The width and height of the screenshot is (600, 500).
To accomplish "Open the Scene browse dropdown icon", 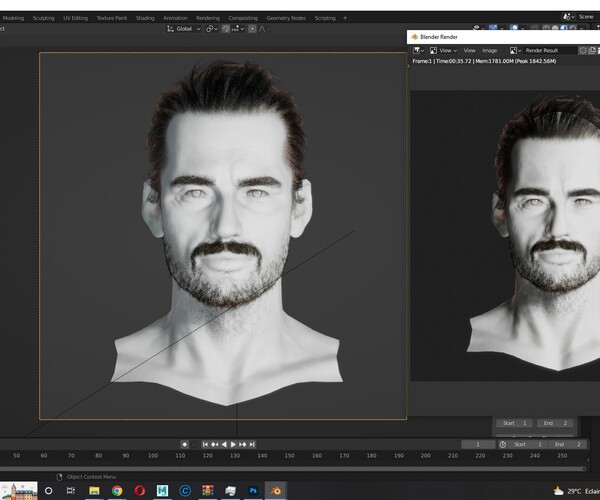I will pyautogui.click(x=568, y=17).
